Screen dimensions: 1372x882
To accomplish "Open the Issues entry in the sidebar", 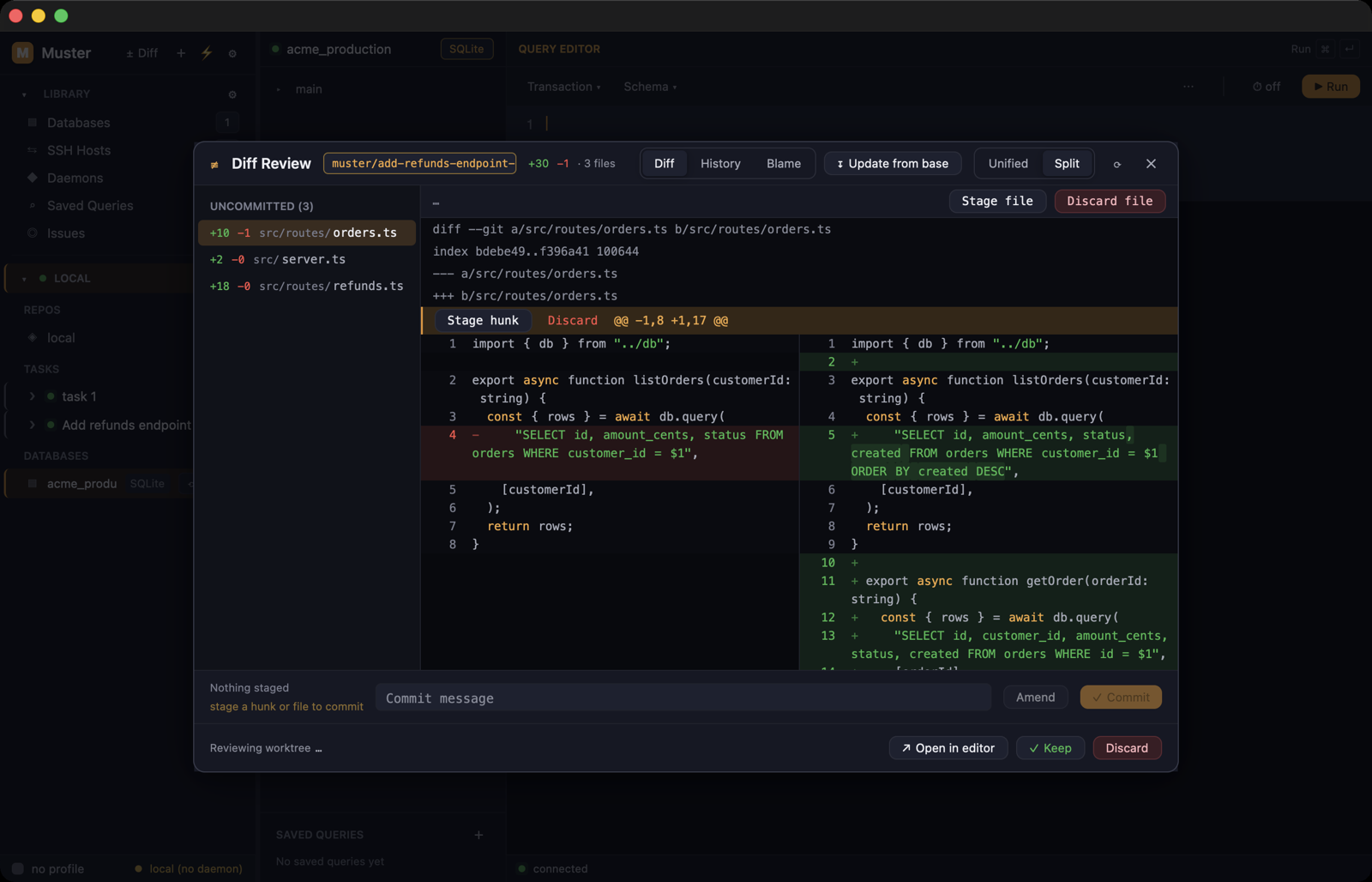I will click(x=65, y=233).
